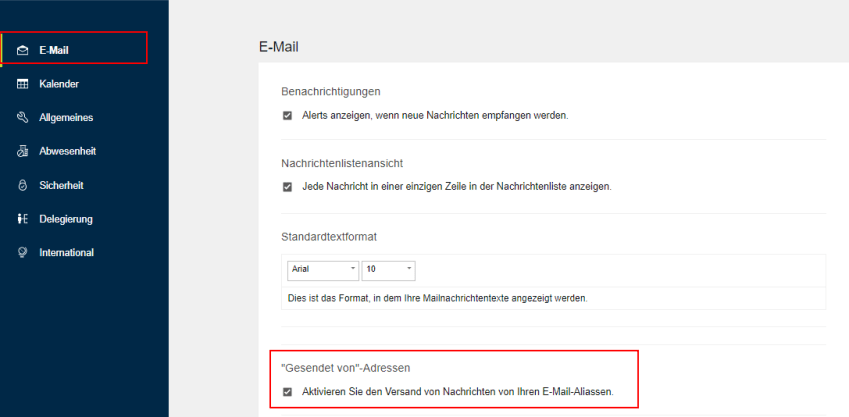Viewport: 849px width, 417px height.
Task: Select International in the sidebar
Action: (x=66, y=253)
